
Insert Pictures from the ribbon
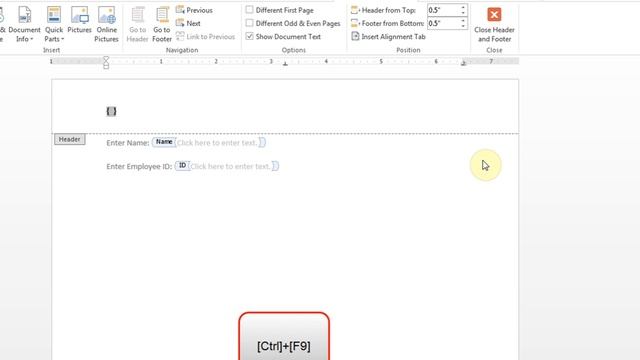point(79,20)
